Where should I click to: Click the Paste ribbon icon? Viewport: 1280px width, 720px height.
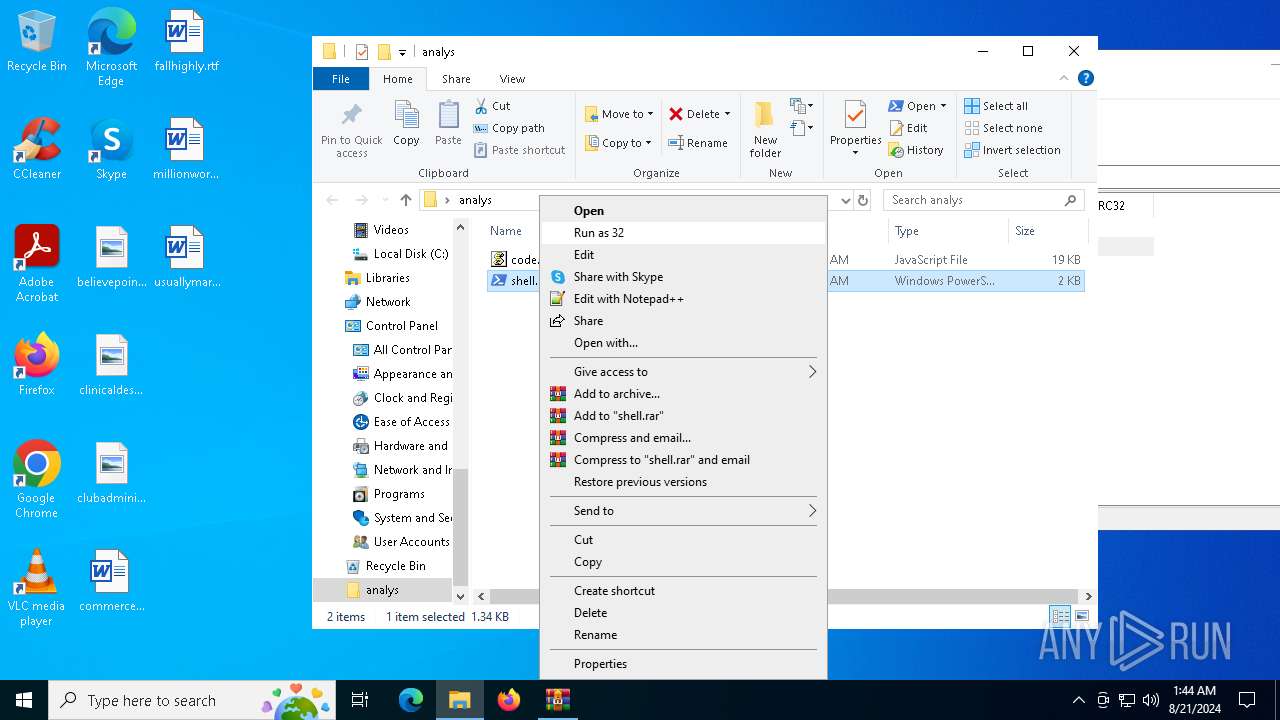pos(448,115)
